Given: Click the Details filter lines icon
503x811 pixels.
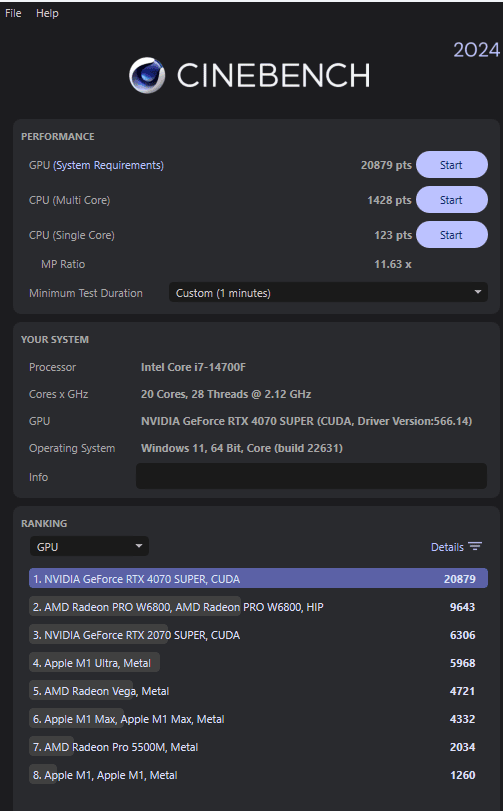Looking at the screenshot, I should point(475,547).
